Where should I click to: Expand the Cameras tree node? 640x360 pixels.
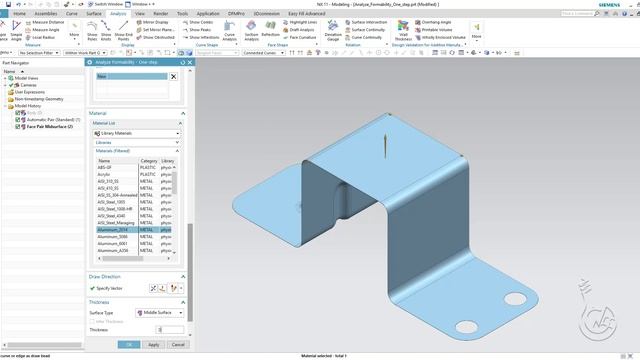[5, 85]
